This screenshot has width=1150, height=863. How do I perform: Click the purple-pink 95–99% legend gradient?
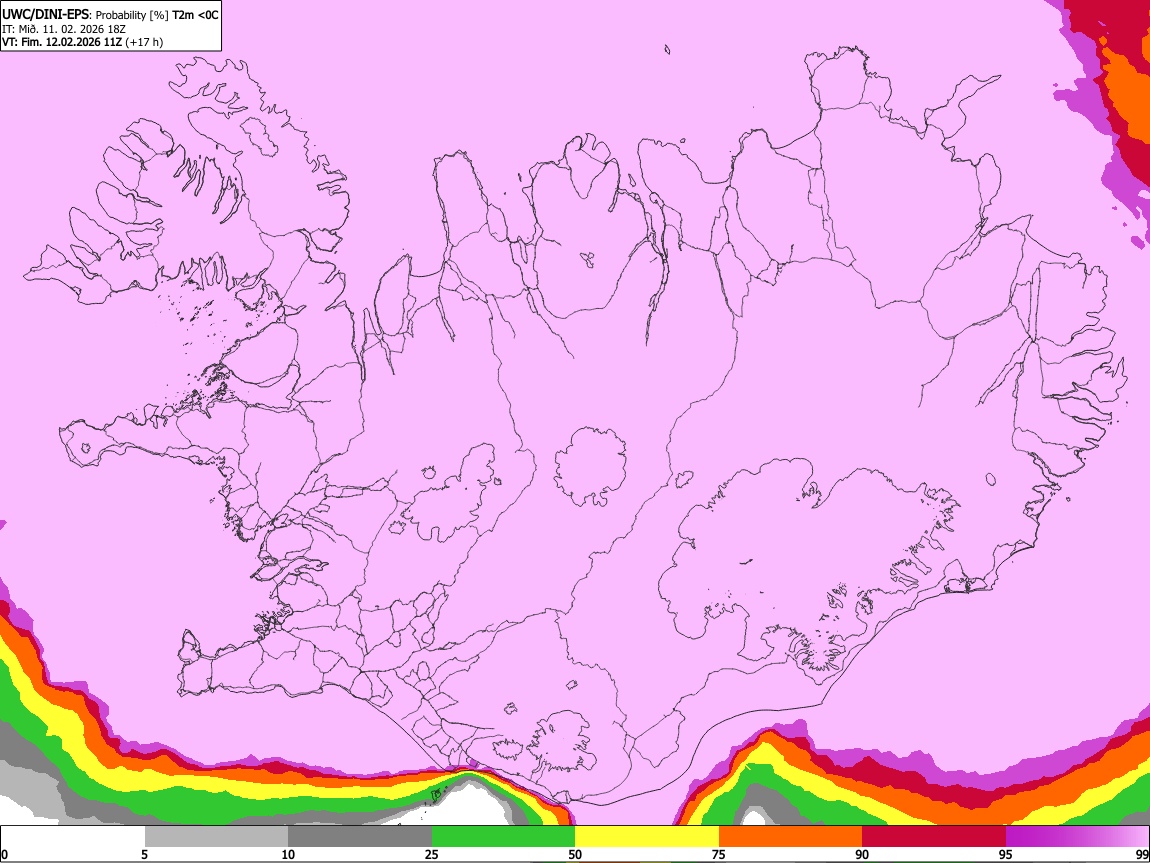(x=1077, y=837)
